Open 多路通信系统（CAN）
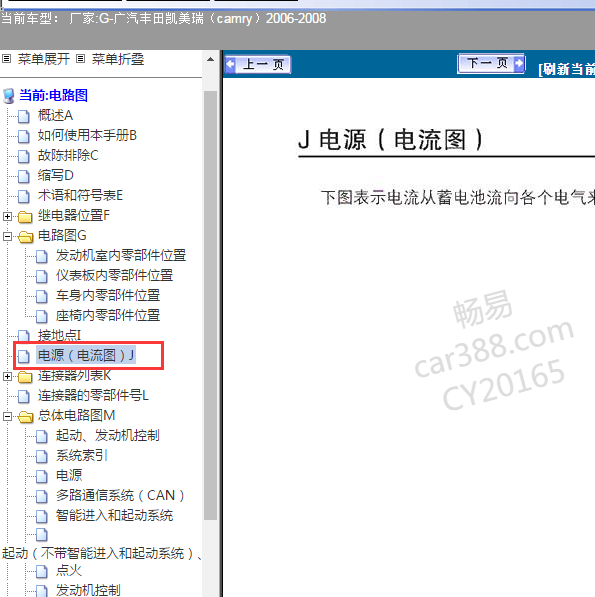The image size is (595, 597). [121, 495]
